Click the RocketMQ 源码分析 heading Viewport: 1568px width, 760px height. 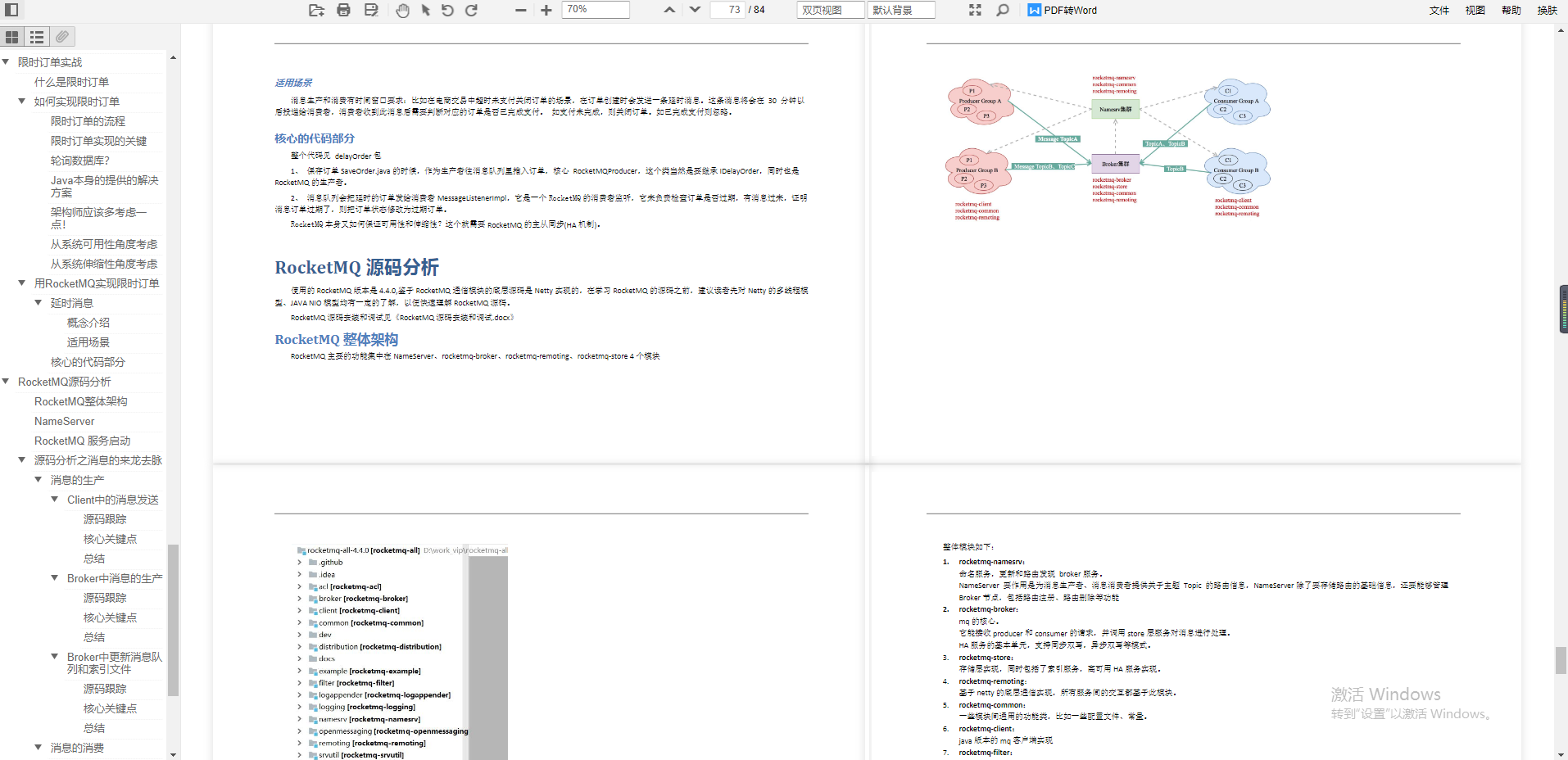[356, 267]
